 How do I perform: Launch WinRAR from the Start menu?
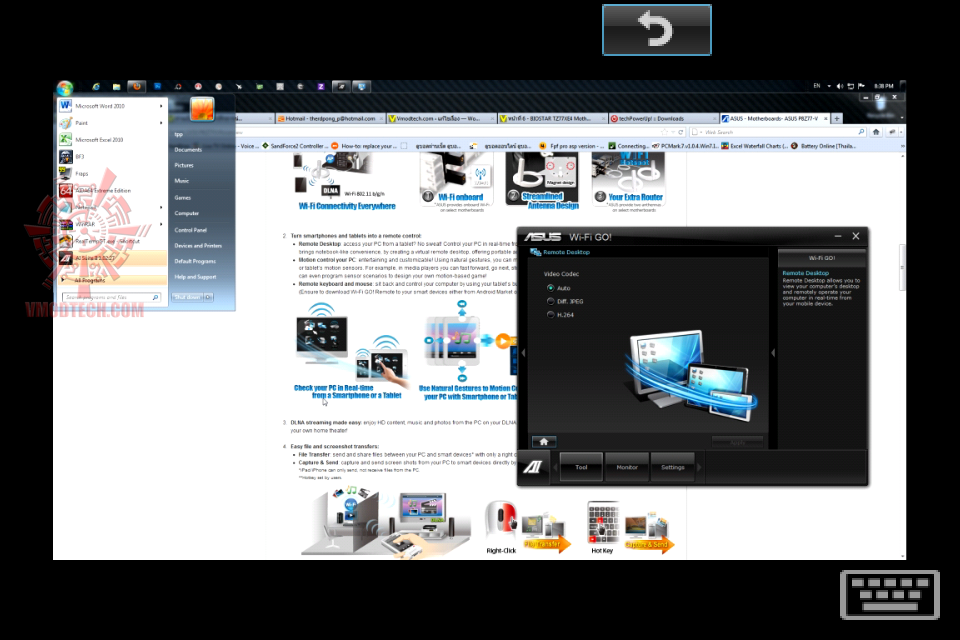(111, 224)
